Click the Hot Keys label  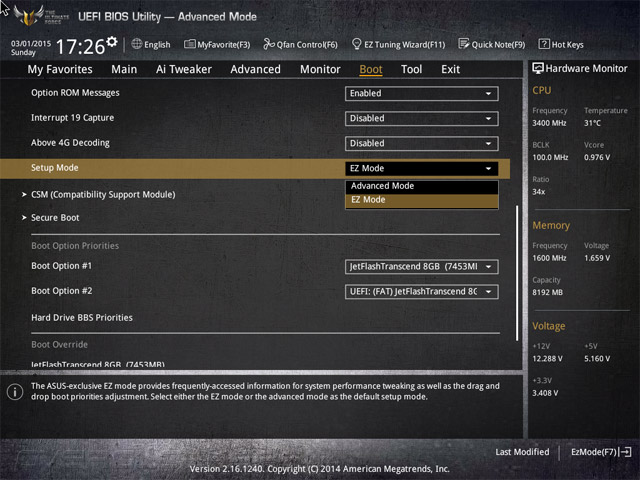tap(568, 44)
